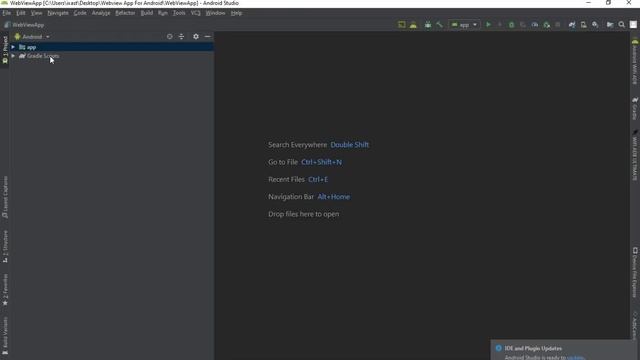
Task: Open the Edit menu
Action: pos(21,13)
